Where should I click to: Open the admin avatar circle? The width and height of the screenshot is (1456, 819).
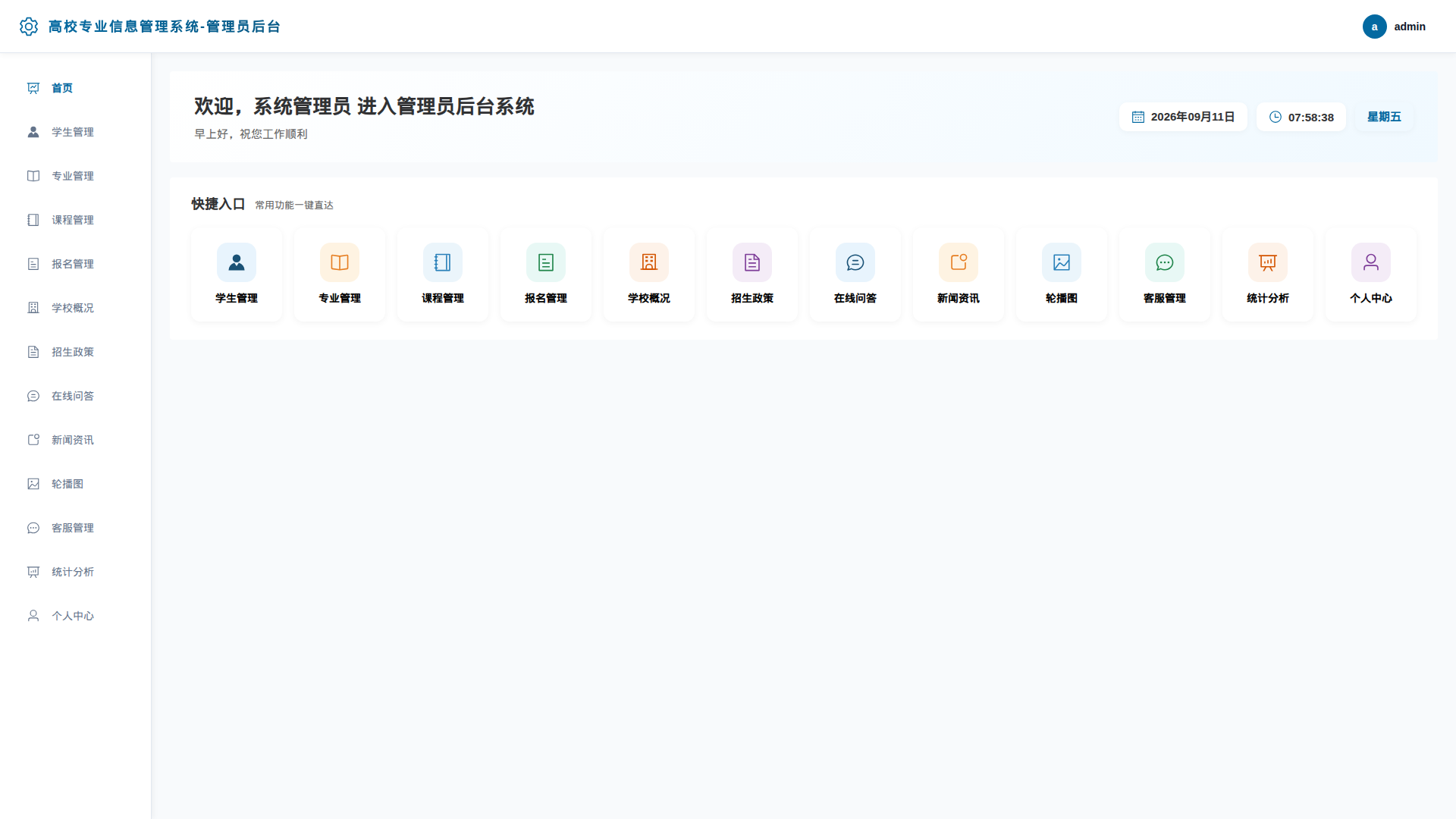tap(1374, 27)
